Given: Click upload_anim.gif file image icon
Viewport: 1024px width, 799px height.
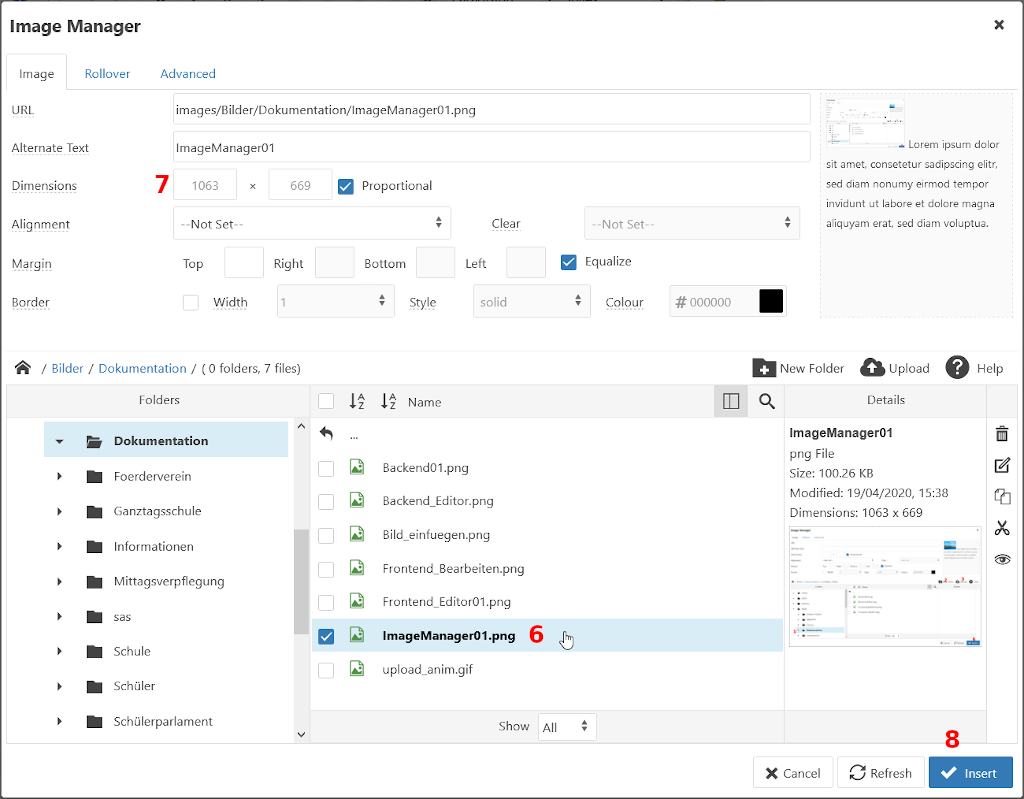Looking at the screenshot, I should point(357,668).
